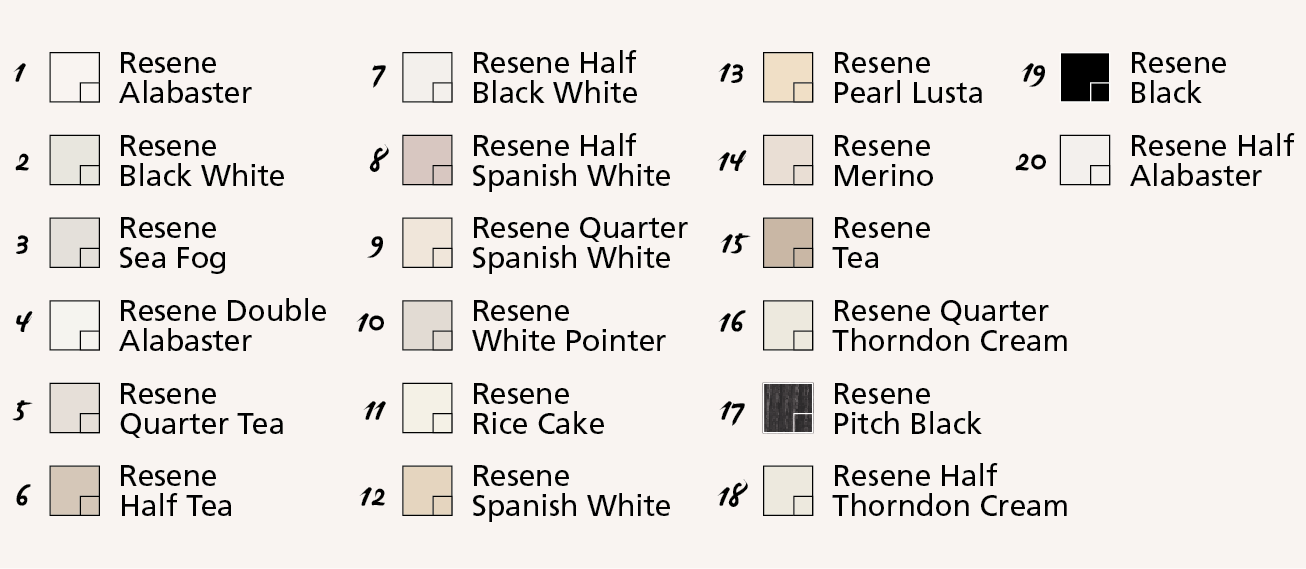This screenshot has width=1306, height=569.
Task: Choose the Resene Pearl Lusta swatch
Action: pos(788,77)
